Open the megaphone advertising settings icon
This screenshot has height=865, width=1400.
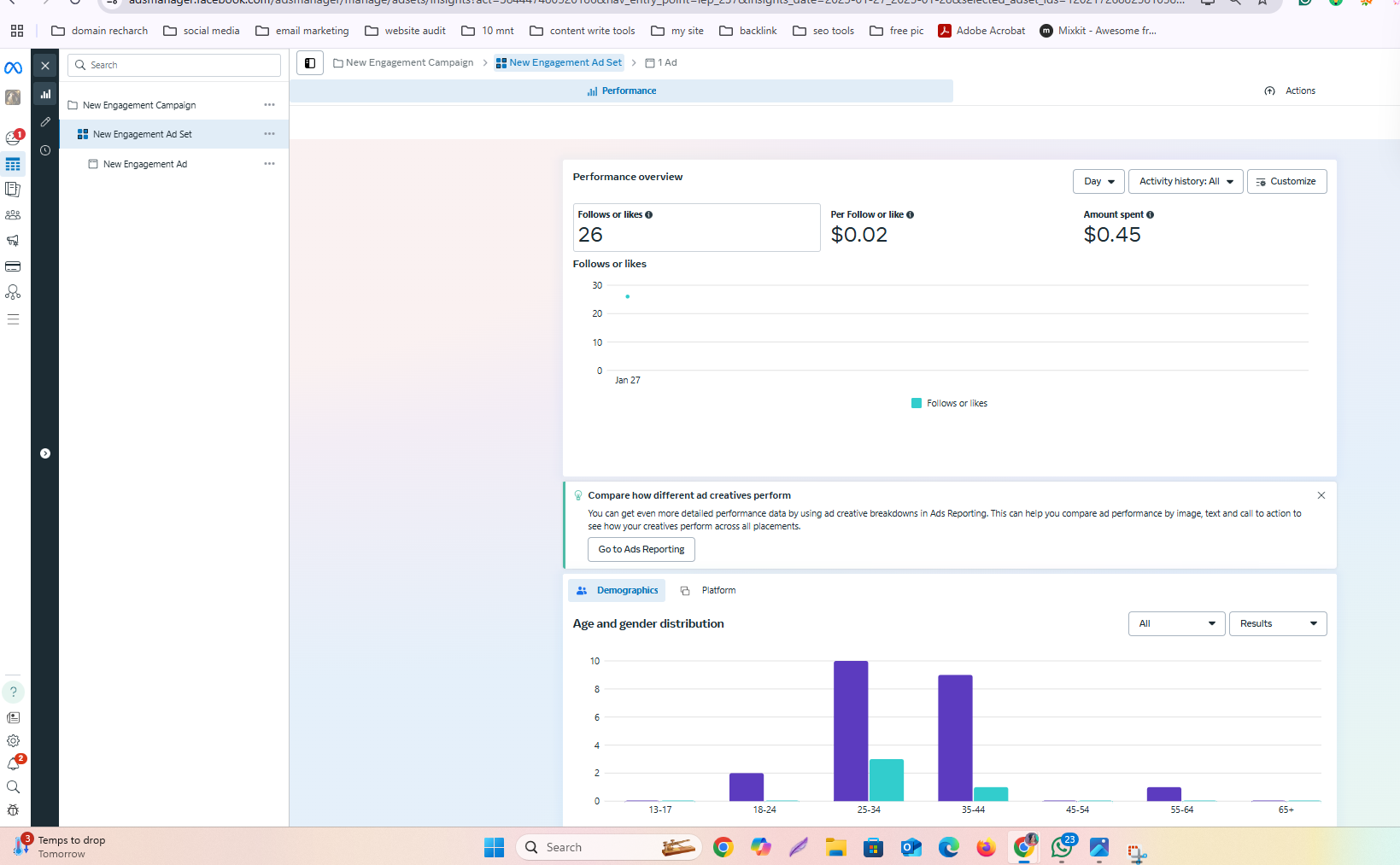tap(13, 241)
